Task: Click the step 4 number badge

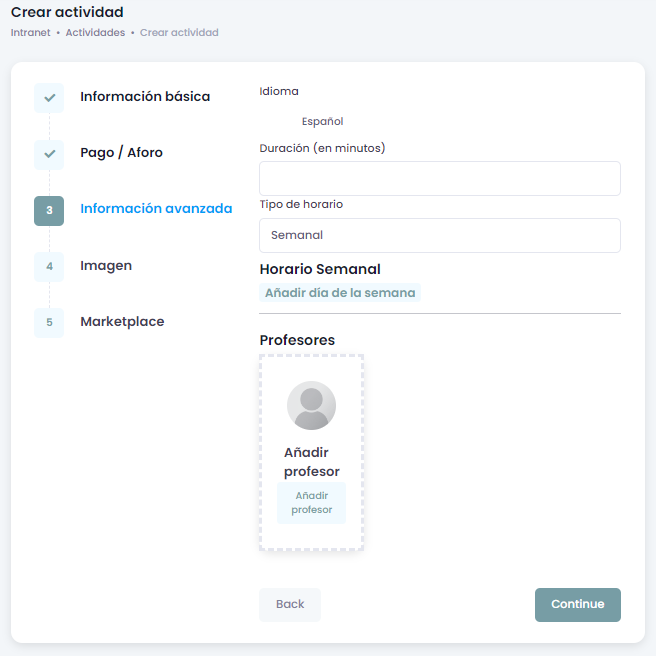Action: click(49, 266)
